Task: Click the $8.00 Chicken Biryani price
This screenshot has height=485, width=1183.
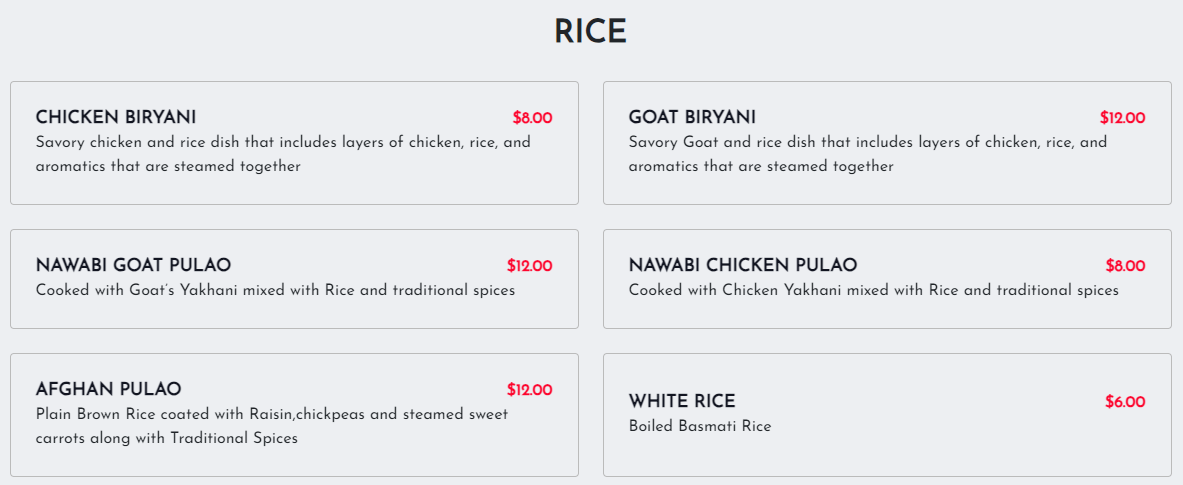Action: pos(532,118)
